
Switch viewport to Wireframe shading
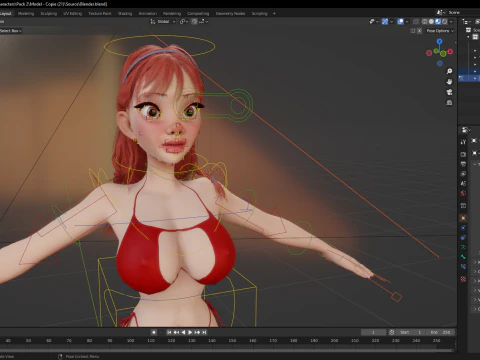pyautogui.click(x=425, y=22)
